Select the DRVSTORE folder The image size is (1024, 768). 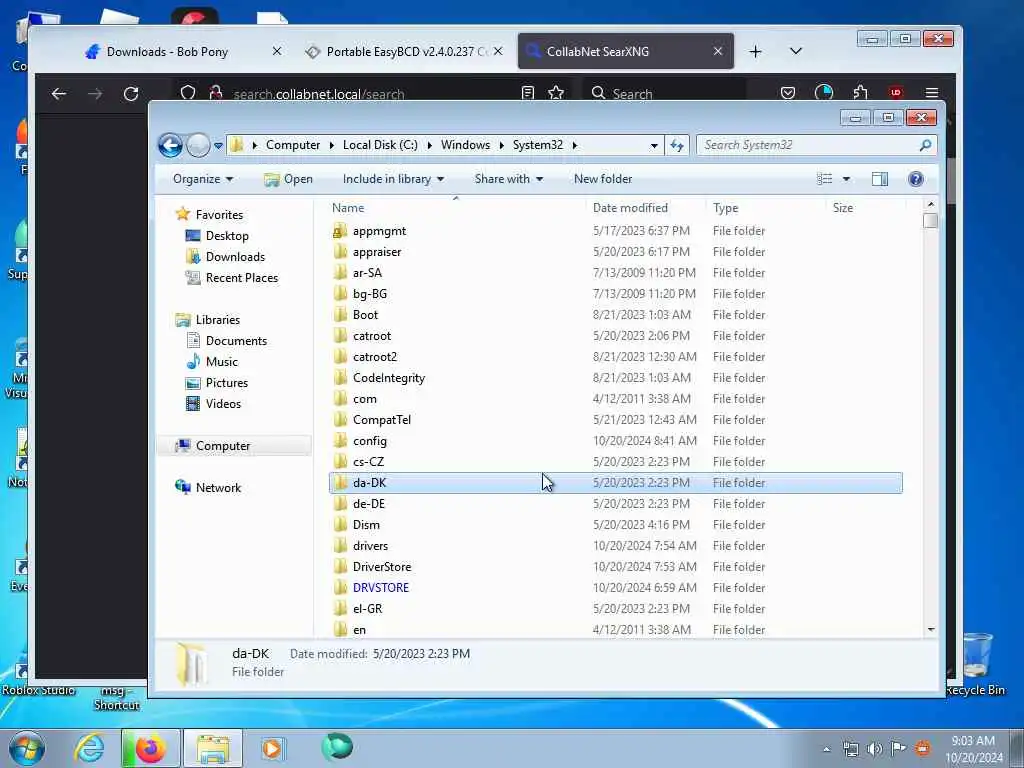click(x=380, y=588)
